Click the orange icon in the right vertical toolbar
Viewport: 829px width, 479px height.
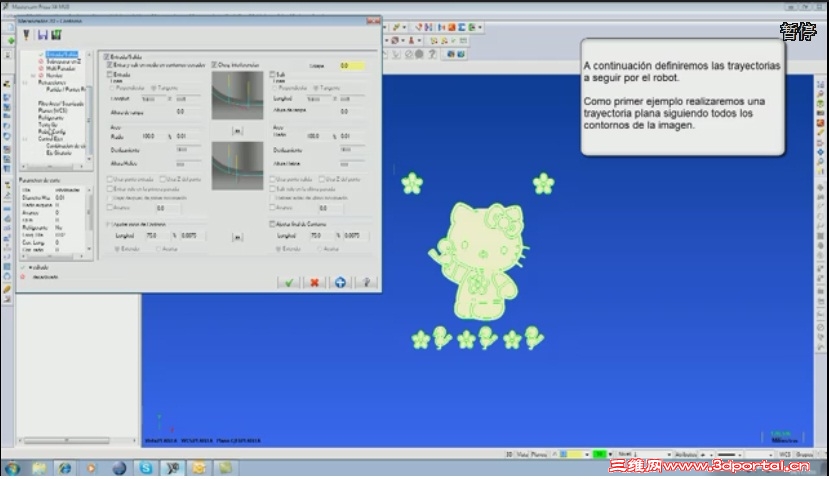point(820,122)
